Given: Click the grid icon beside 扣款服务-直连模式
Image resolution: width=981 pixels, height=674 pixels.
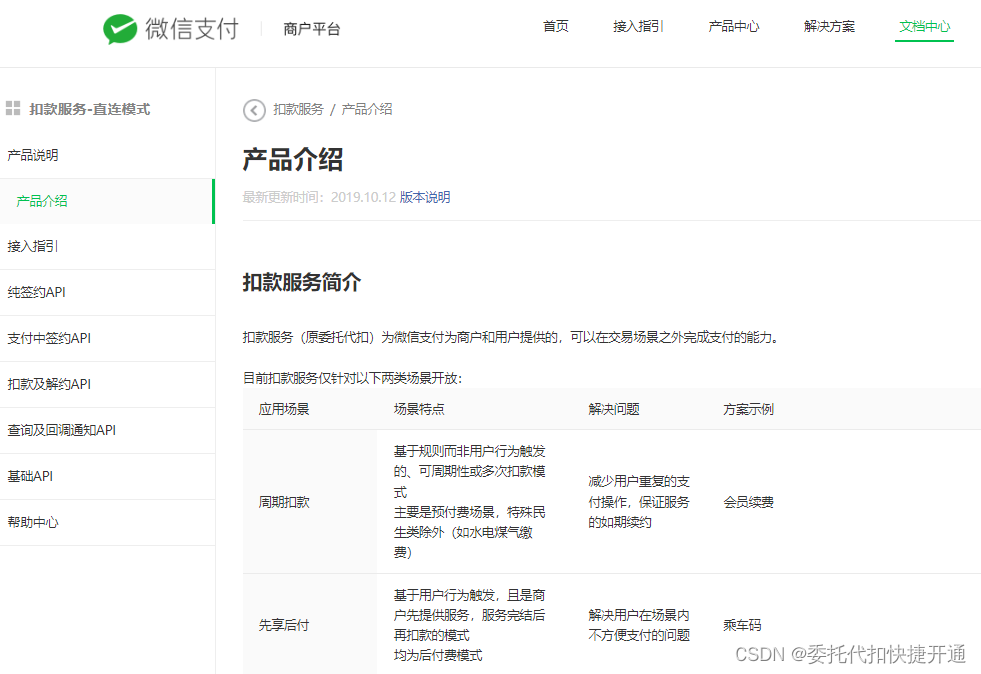Looking at the screenshot, I should pyautogui.click(x=13, y=108).
